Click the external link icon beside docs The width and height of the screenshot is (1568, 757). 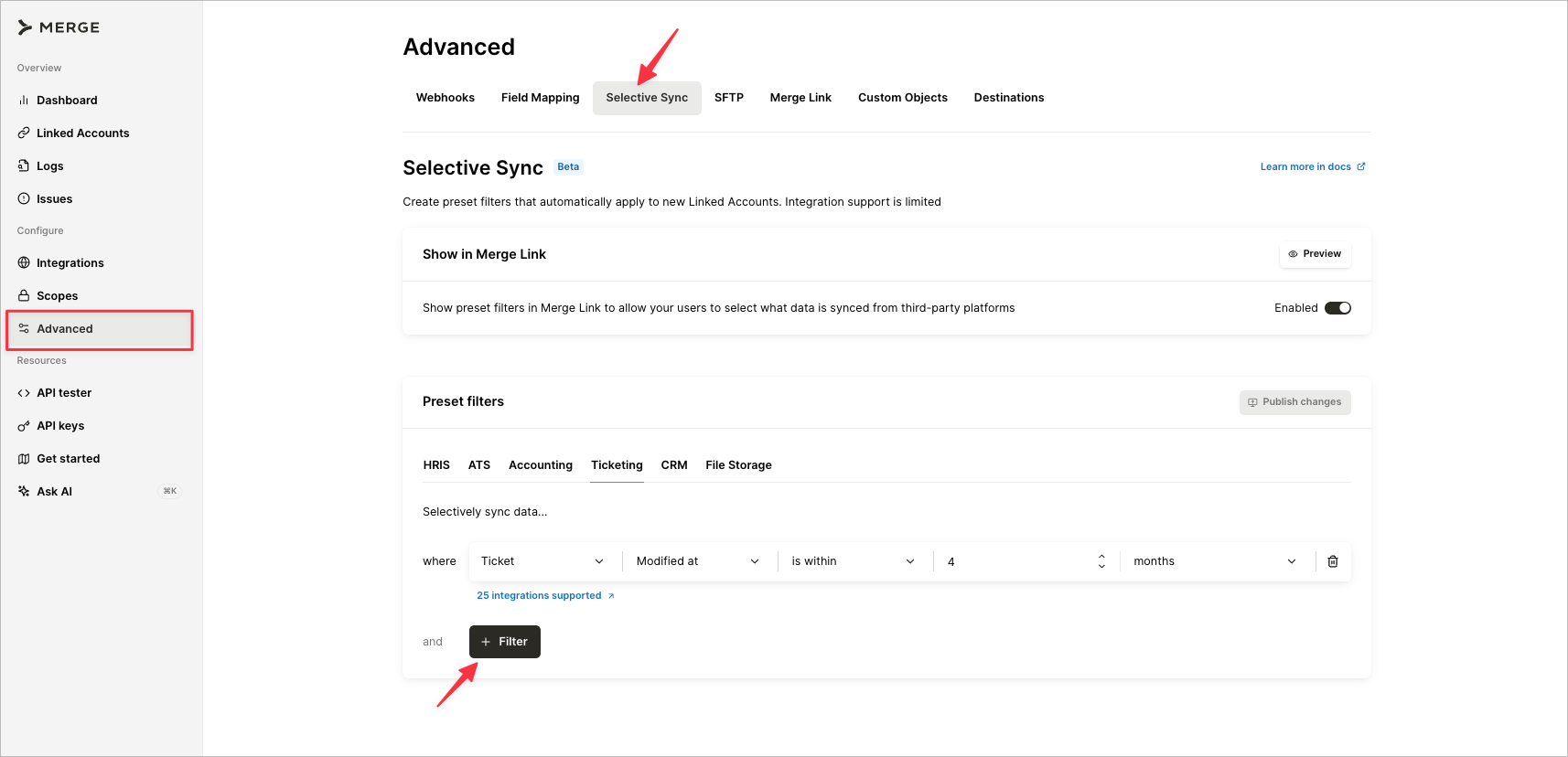tap(1361, 166)
